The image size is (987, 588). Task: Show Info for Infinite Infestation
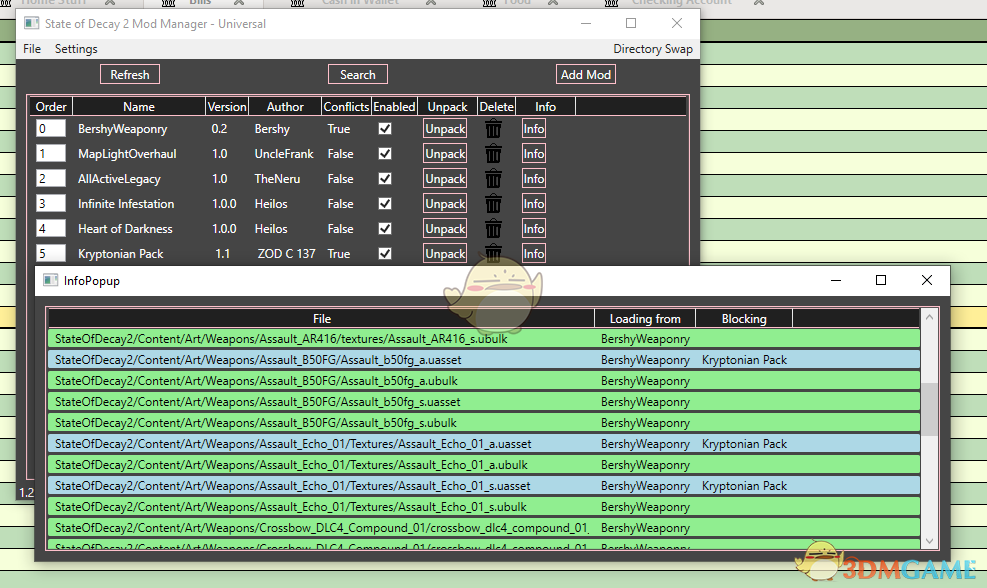[x=534, y=204]
